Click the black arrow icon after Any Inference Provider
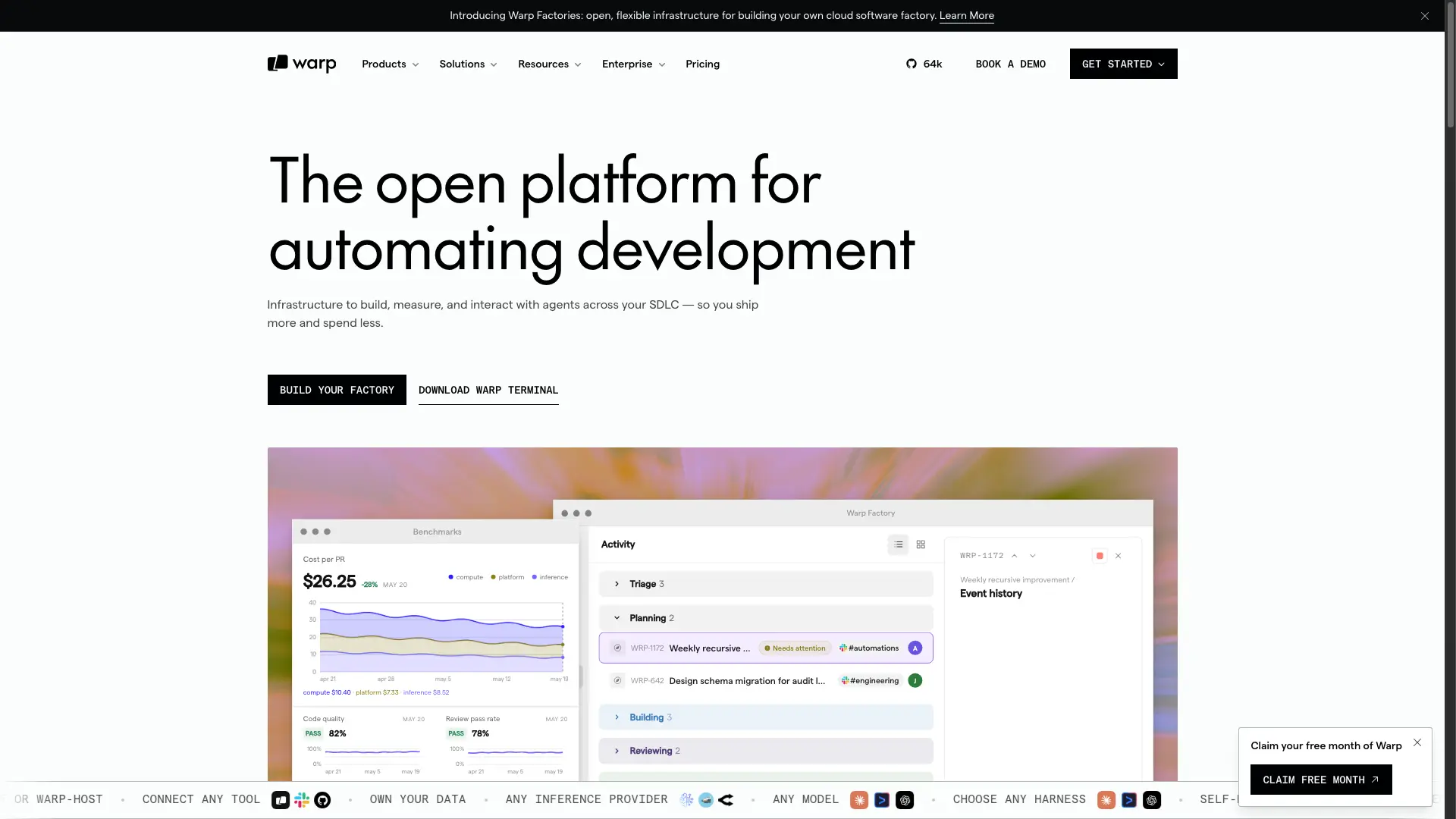Image resolution: width=1456 pixels, height=819 pixels. pyautogui.click(x=726, y=800)
